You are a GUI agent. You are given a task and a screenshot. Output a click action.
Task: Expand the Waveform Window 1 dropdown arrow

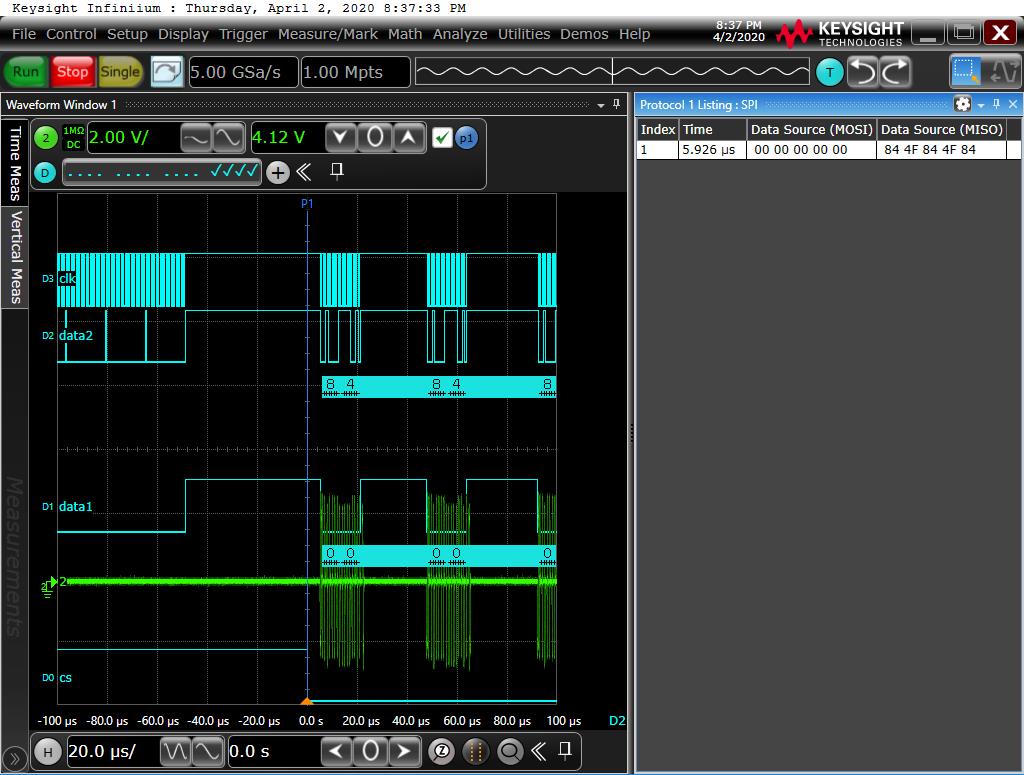coord(601,105)
